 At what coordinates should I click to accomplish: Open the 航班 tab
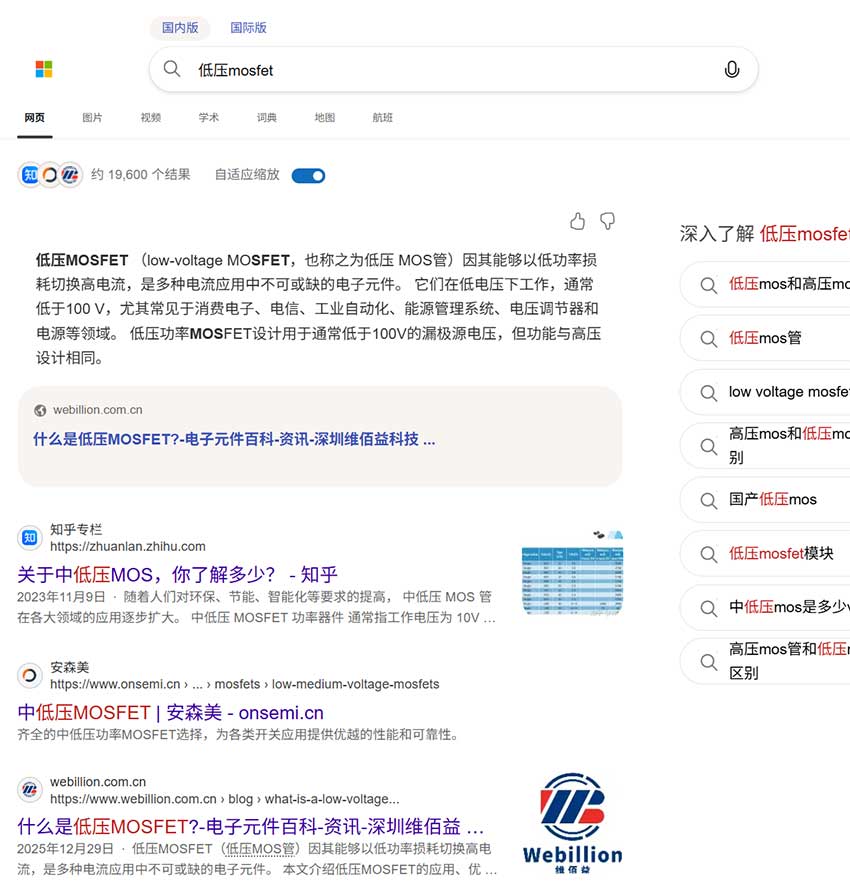[x=383, y=117]
